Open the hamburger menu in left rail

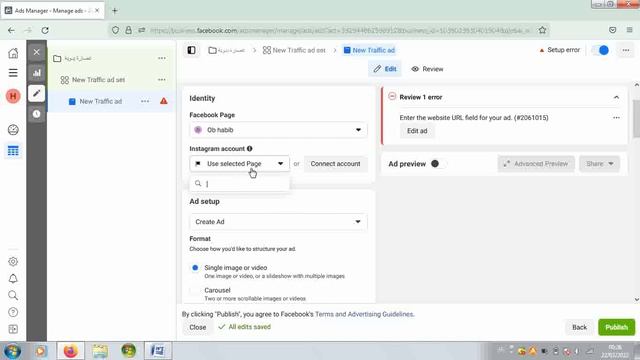13,73
